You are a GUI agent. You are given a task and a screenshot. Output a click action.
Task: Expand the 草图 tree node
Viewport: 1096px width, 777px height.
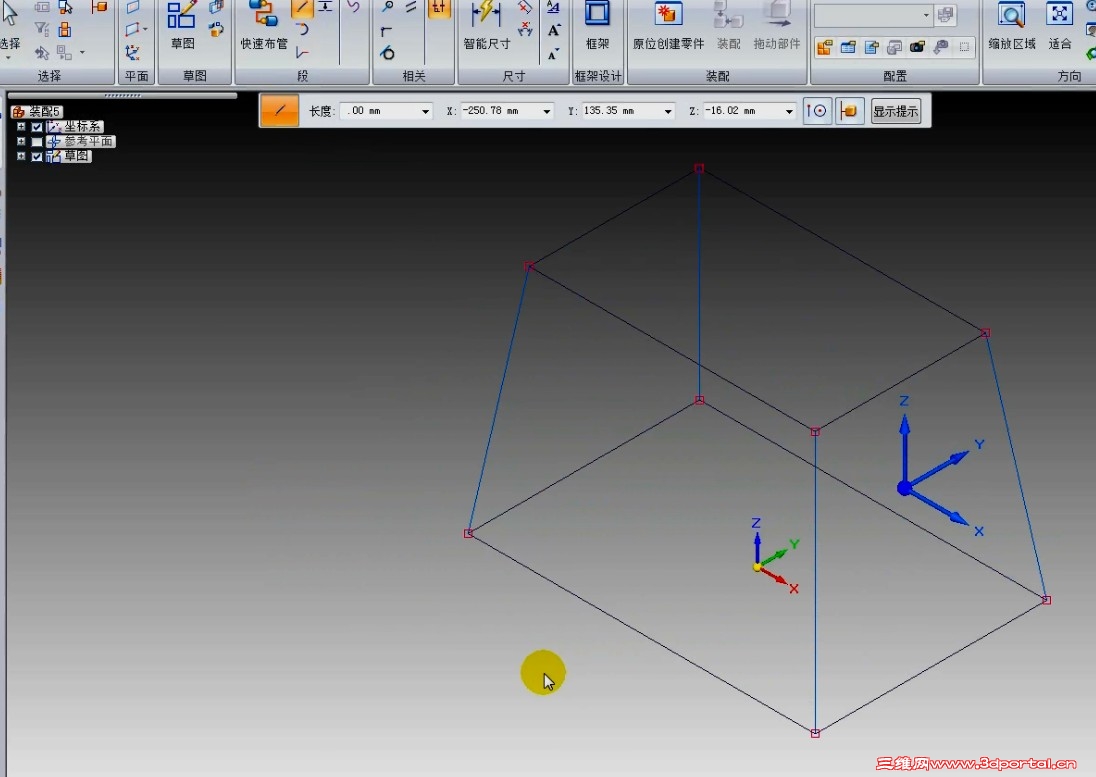pos(21,156)
